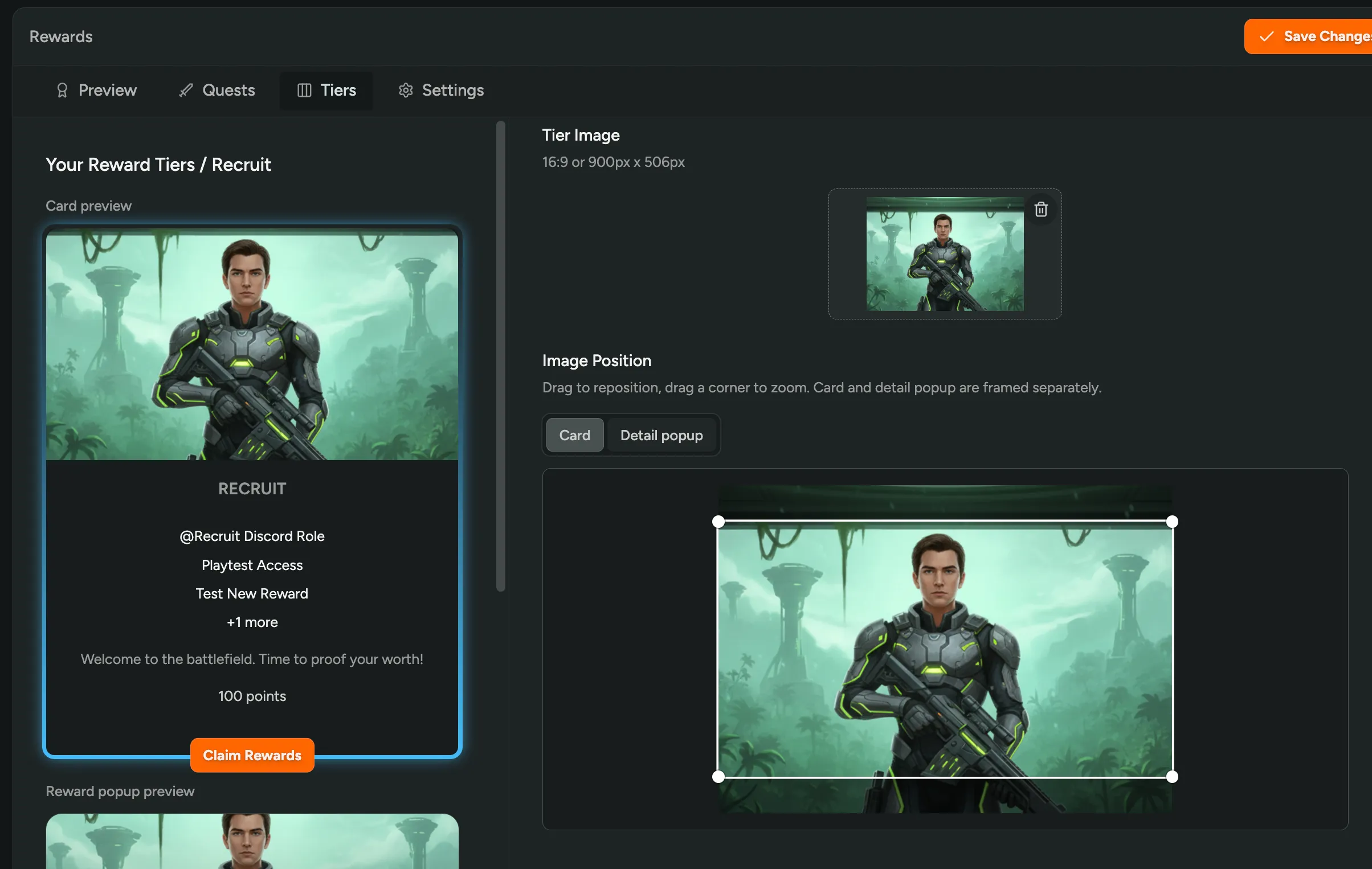Click 'Playtest Access' reward text
The image size is (1372, 869).
coord(252,565)
